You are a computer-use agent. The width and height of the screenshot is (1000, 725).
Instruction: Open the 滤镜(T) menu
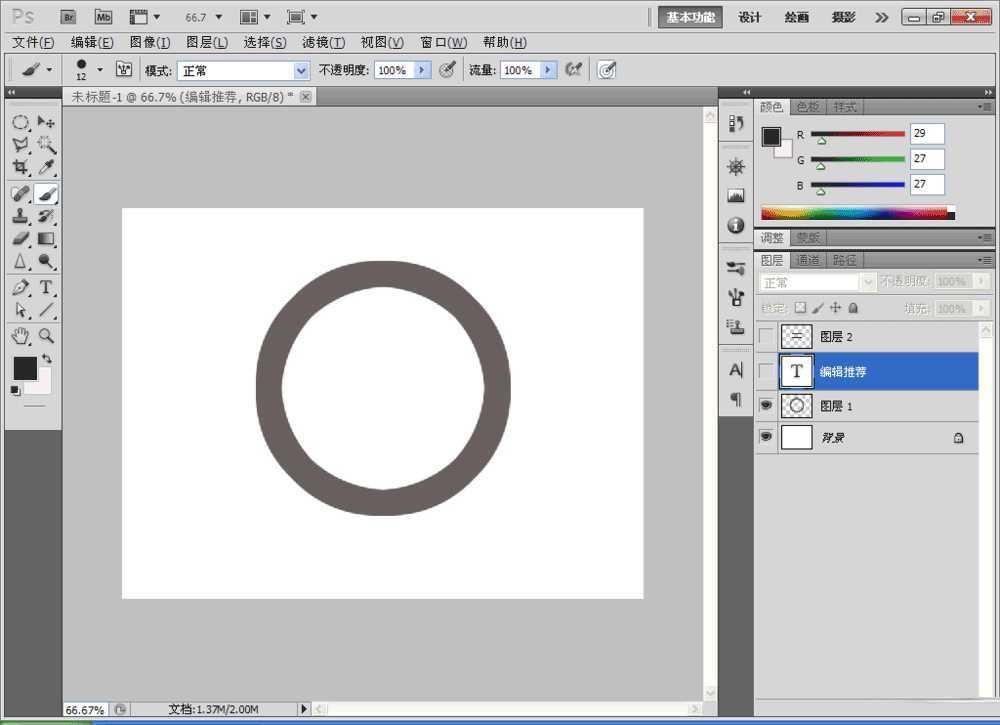tap(323, 42)
